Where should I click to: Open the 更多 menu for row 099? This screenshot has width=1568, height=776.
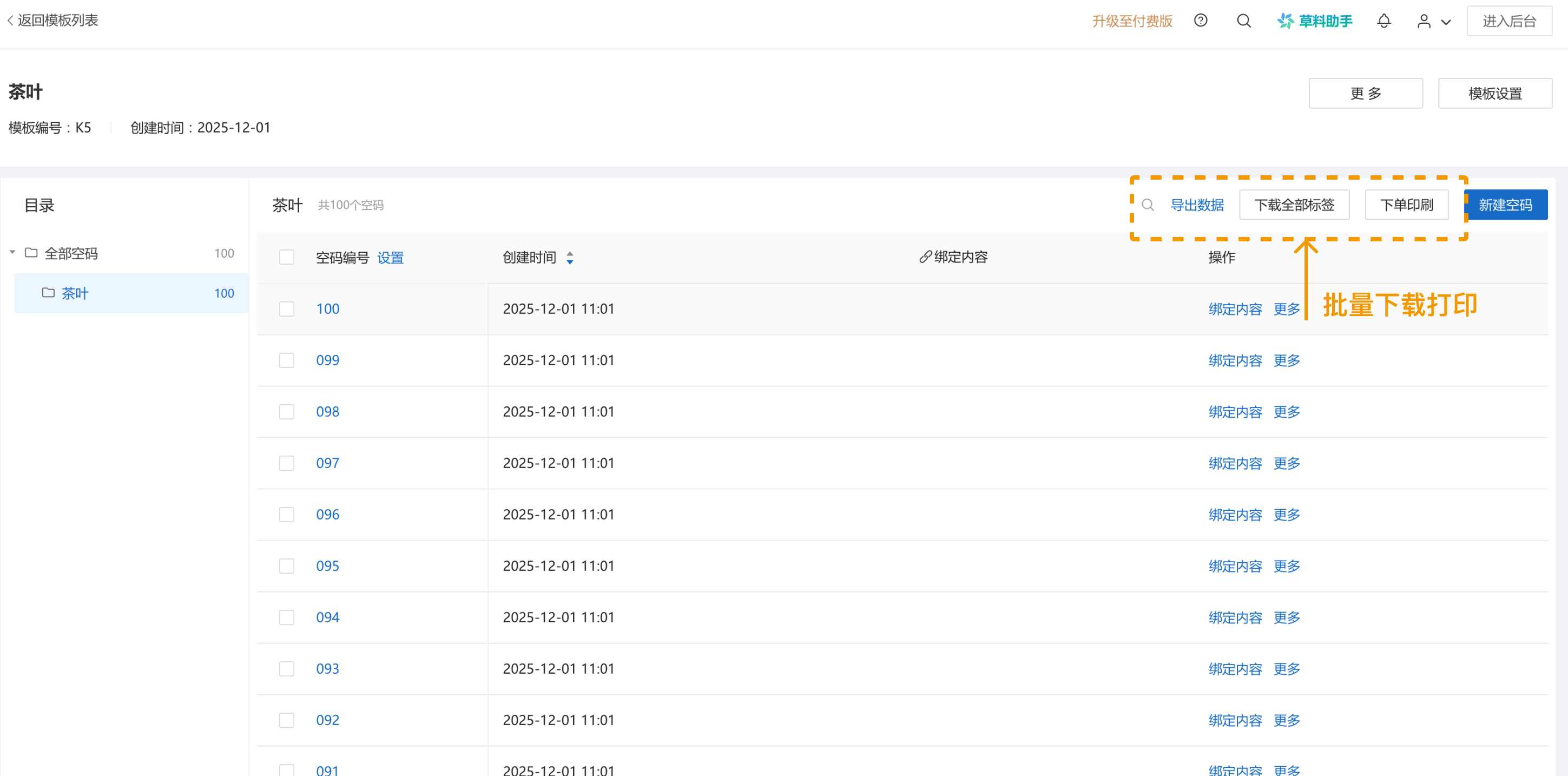pyautogui.click(x=1286, y=360)
